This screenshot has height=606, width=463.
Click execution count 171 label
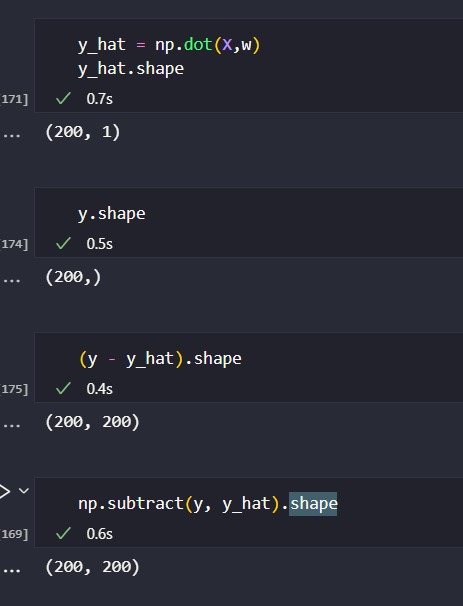coord(14,99)
